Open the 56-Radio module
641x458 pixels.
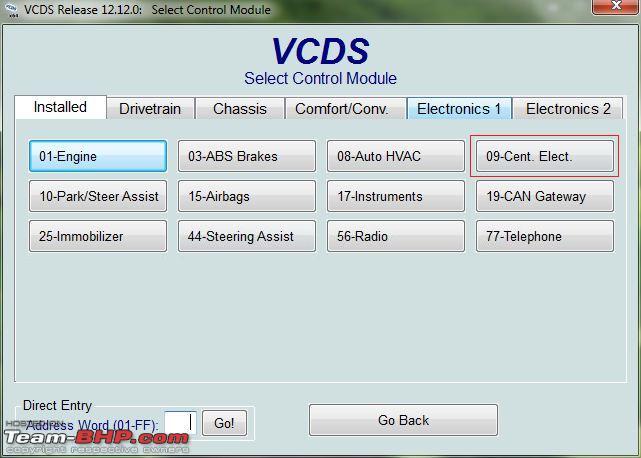point(396,236)
